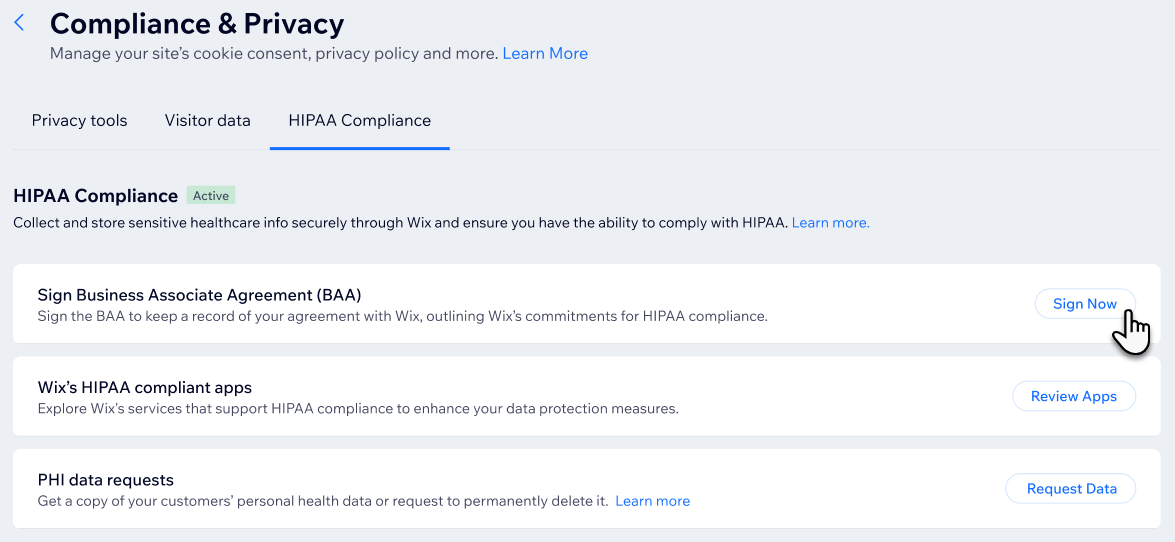Open the Learn More link under the page title
1175x542 pixels.
point(545,53)
